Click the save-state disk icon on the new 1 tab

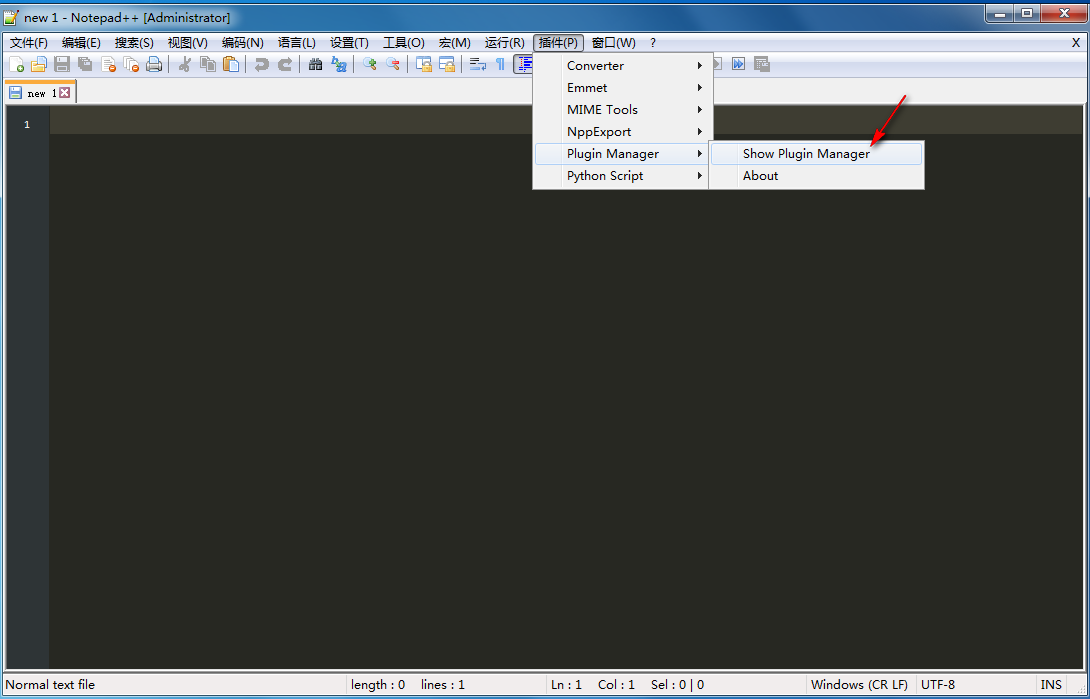coord(15,92)
